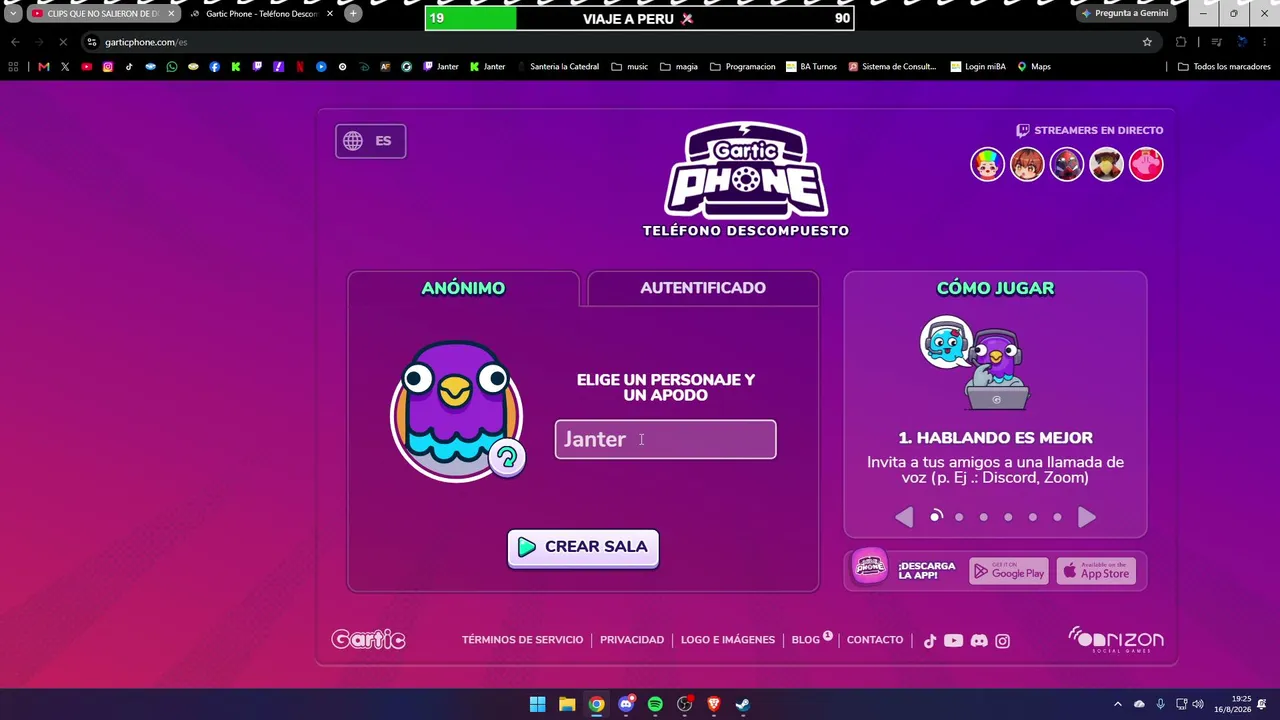Show hidden system tray icons chevron

[1118, 704]
